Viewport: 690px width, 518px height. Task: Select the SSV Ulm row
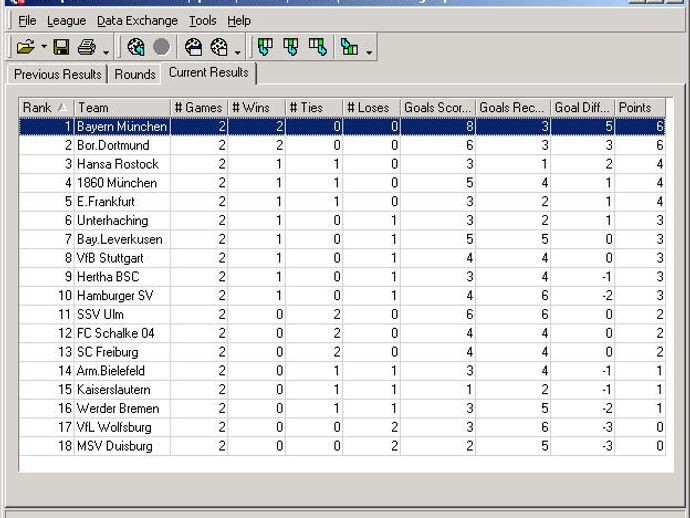[342, 315]
